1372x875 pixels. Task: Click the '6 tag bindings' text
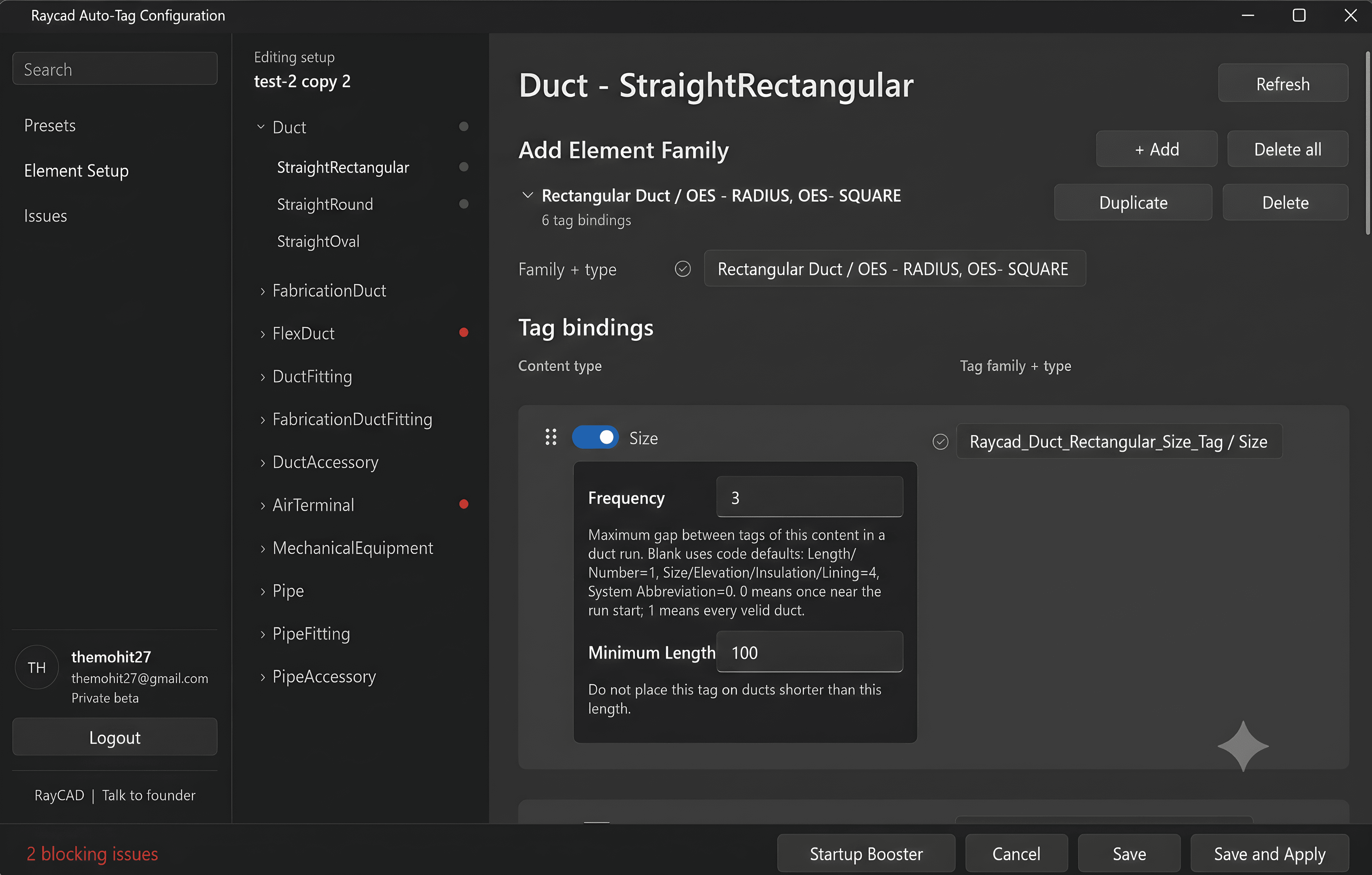[x=586, y=220]
